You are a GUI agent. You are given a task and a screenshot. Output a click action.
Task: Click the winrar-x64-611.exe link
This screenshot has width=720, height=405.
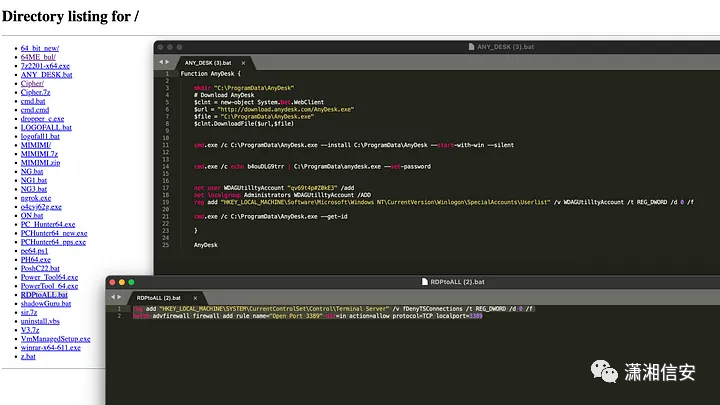(x=51, y=348)
